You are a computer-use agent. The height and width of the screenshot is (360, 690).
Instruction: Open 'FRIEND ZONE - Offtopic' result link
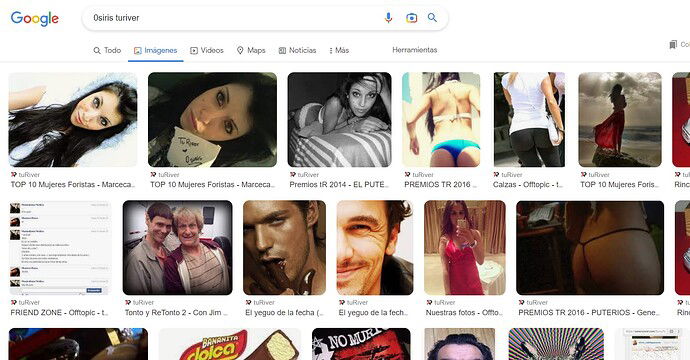[x=59, y=313]
